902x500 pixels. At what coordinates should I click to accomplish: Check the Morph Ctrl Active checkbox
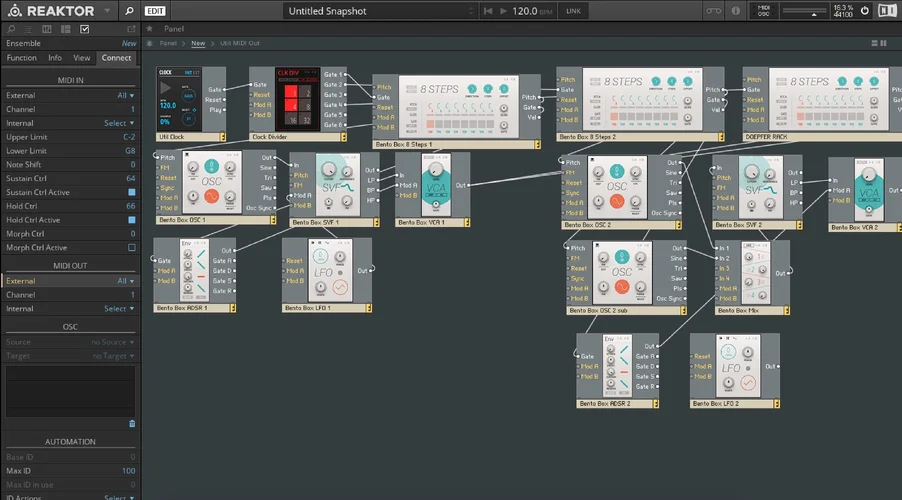click(131, 247)
